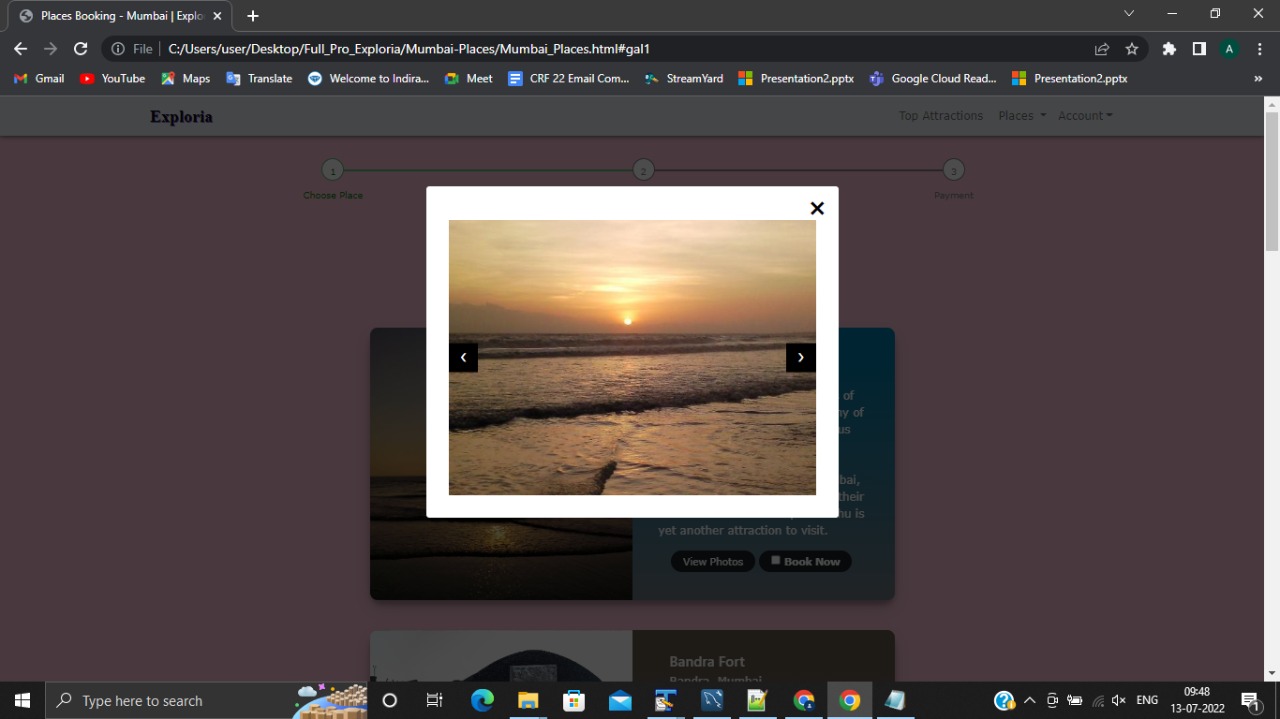Screen dimensions: 1280x719
Task: Go forward in browser history
Action: 50,49
